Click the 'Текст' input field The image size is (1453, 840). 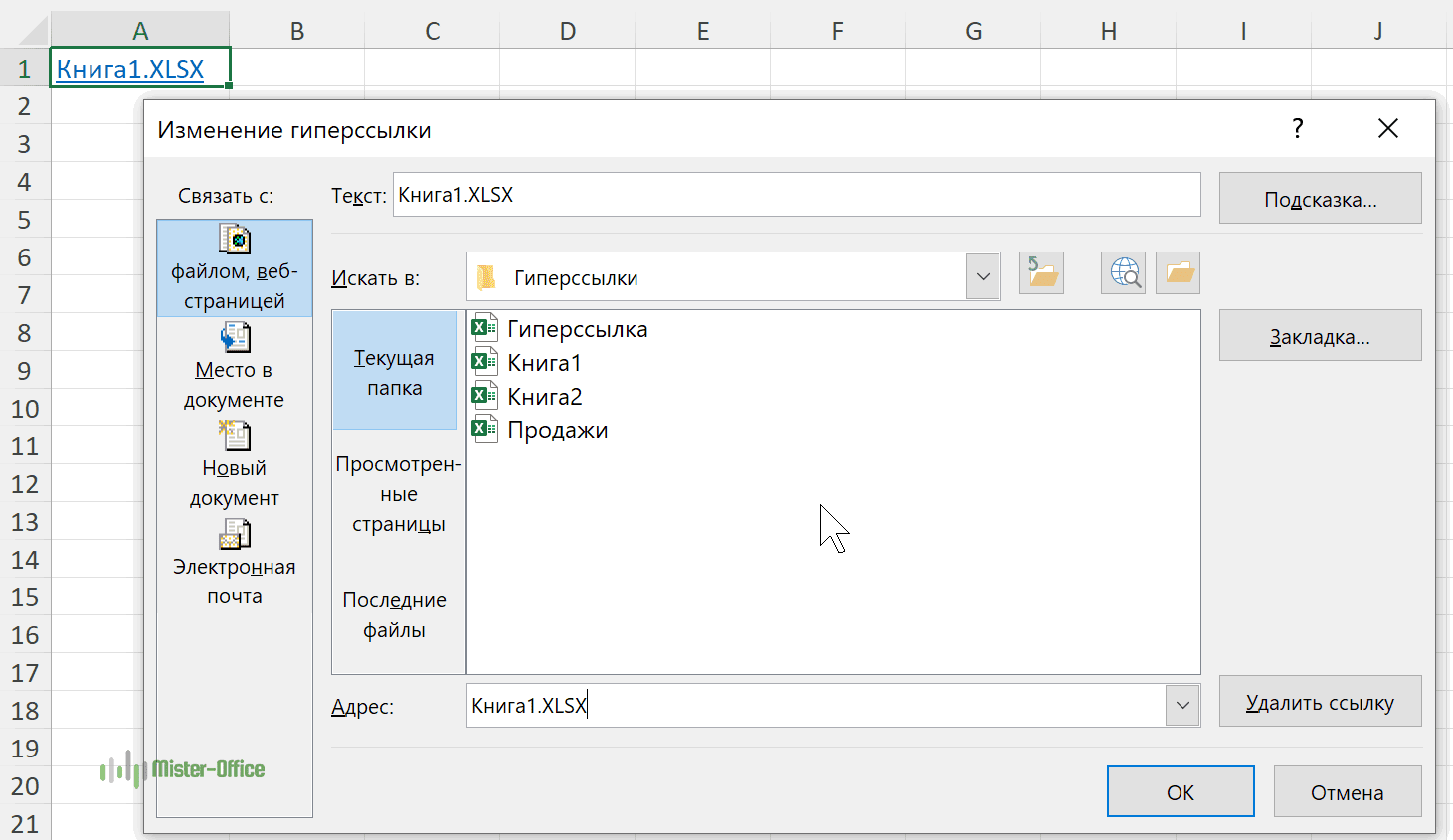796,195
